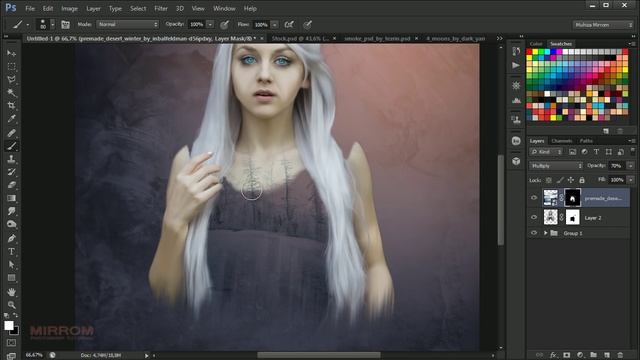640x360 pixels.
Task: Open the Image menu
Action: click(x=69, y=8)
